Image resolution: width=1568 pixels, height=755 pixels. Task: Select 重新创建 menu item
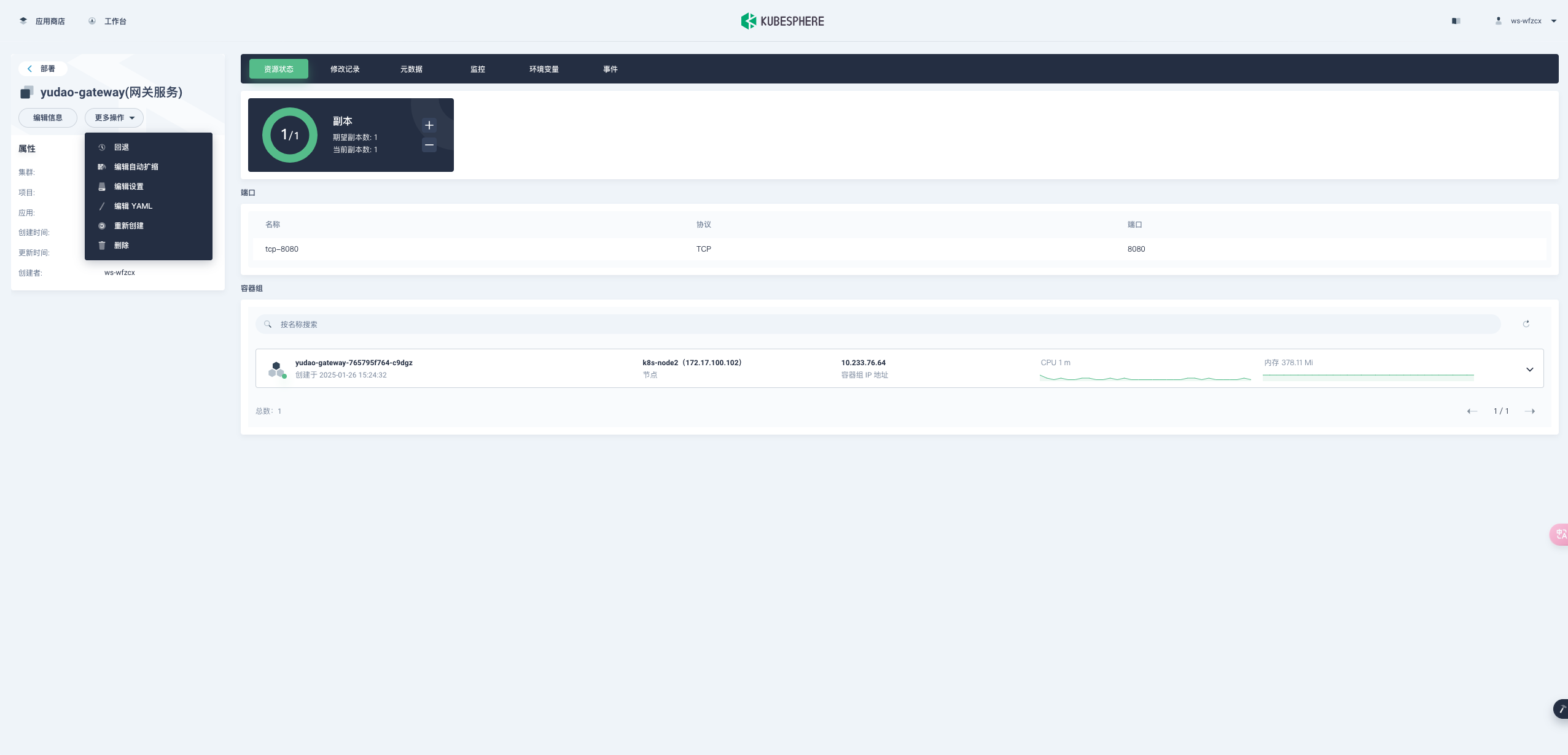[149, 226]
